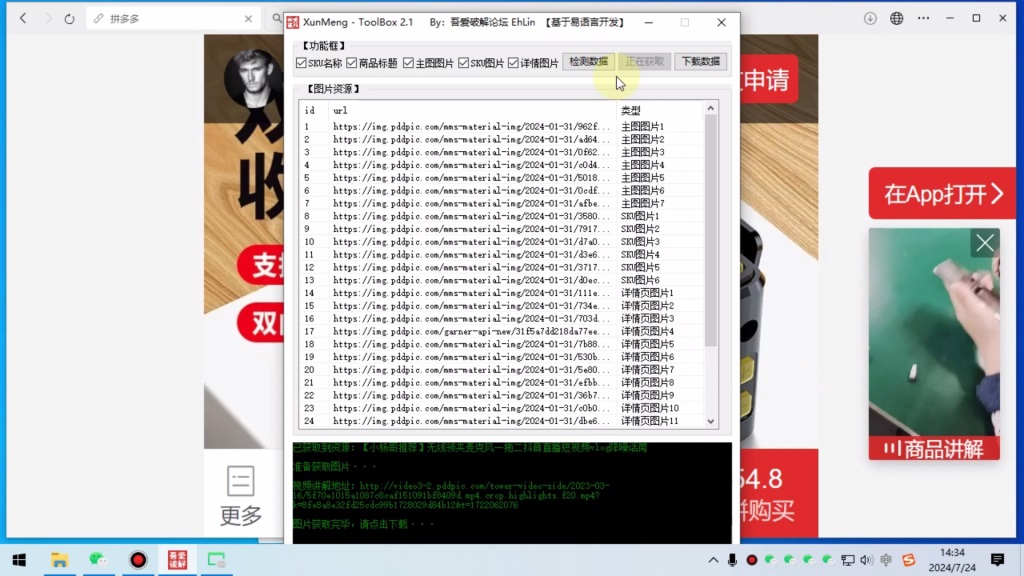Image resolution: width=1024 pixels, height=576 pixels.
Task: Click the 类型 column header
Action: pos(660,110)
